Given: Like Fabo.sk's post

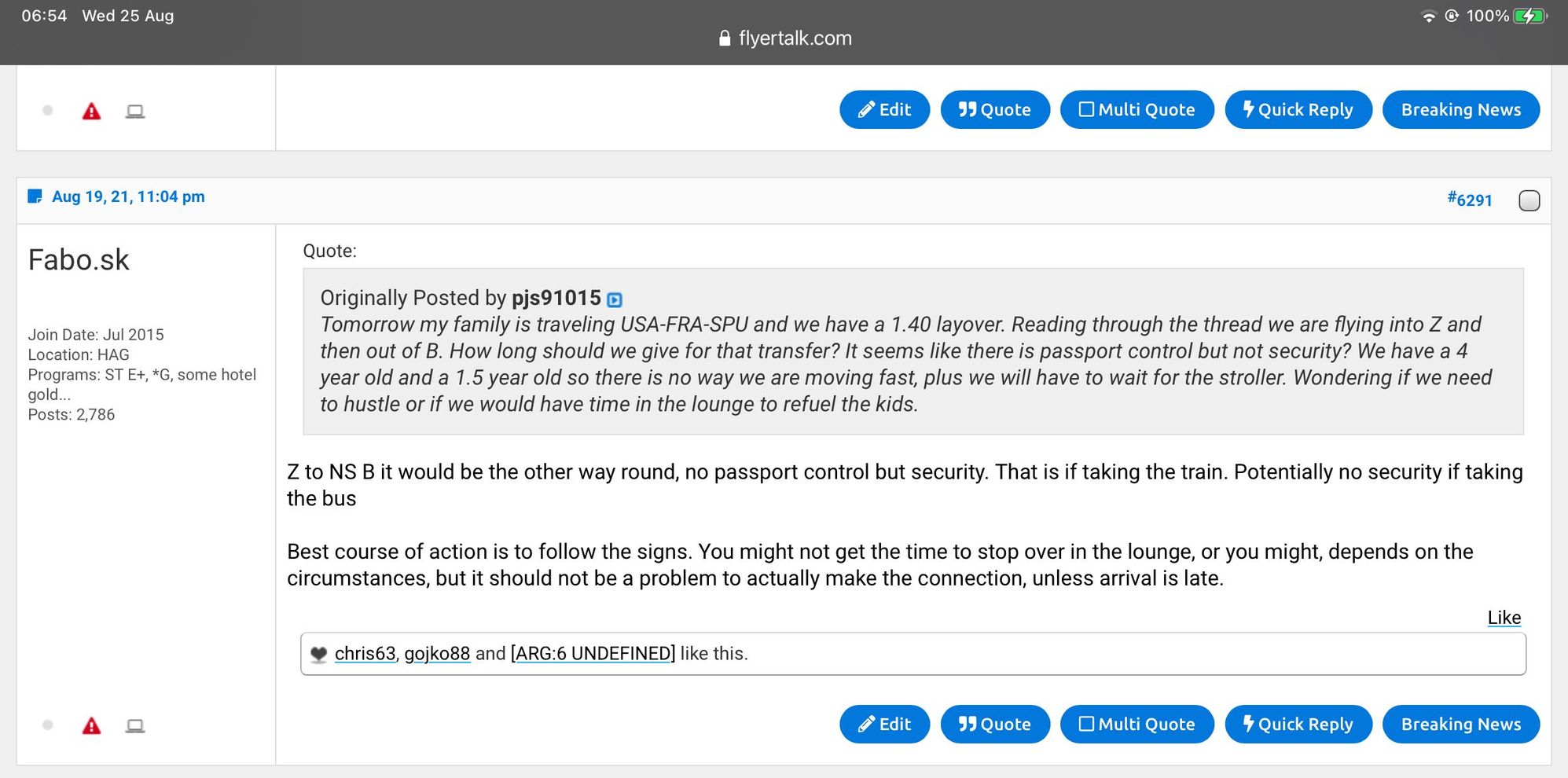Looking at the screenshot, I should pos(1504,618).
